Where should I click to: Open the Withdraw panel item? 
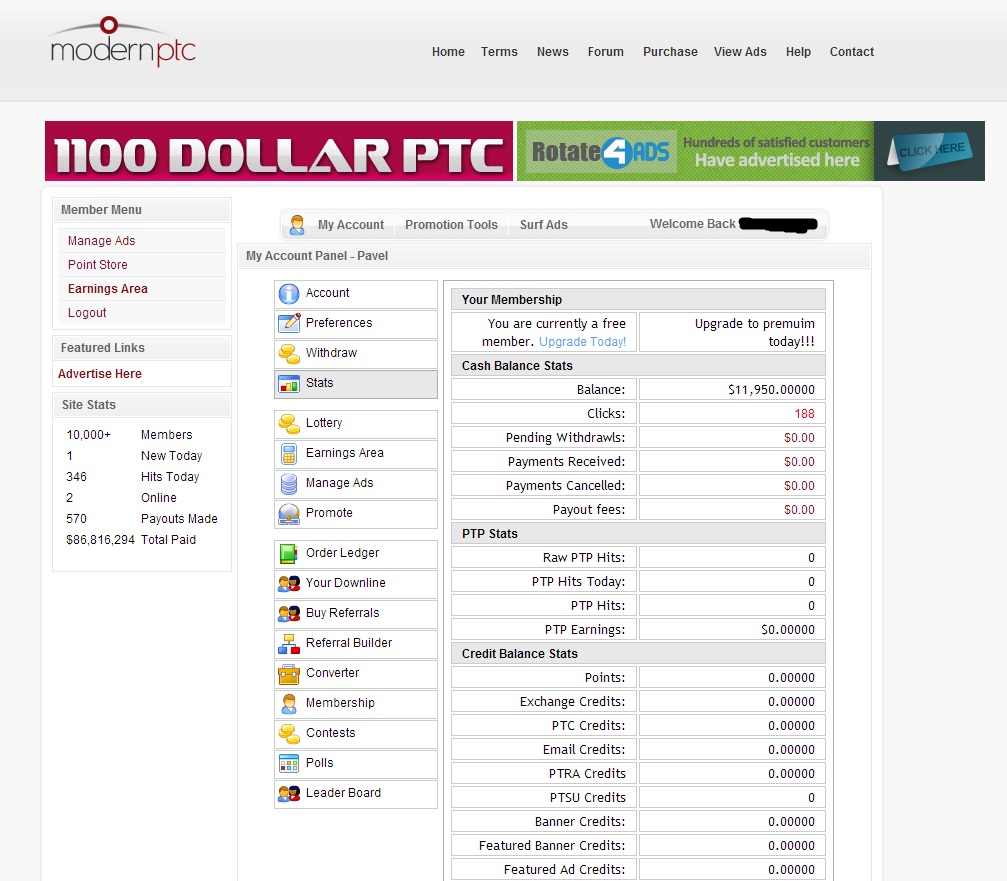(356, 353)
